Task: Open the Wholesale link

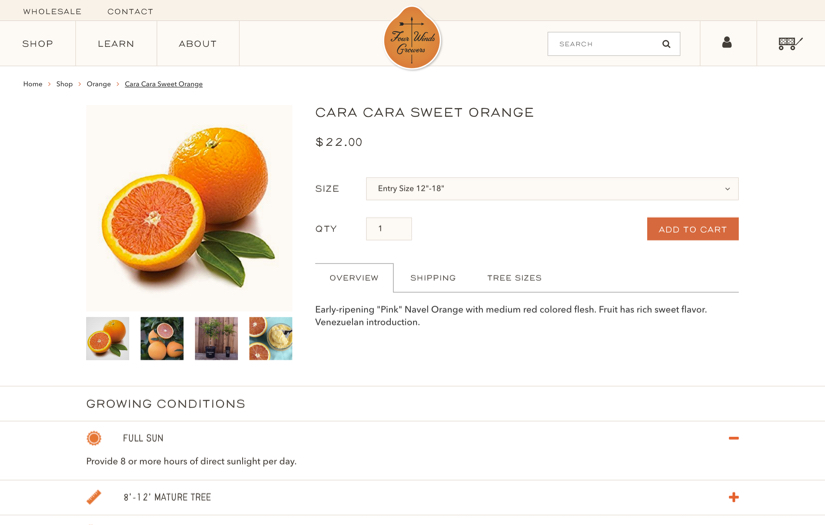Action: point(52,12)
